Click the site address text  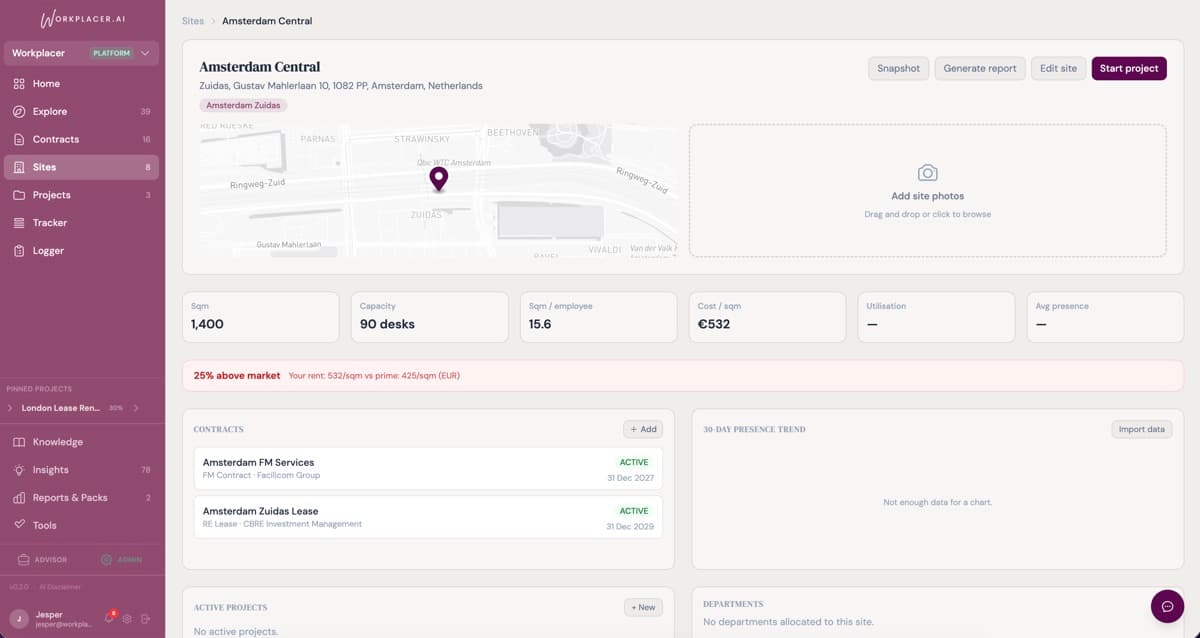(x=341, y=86)
